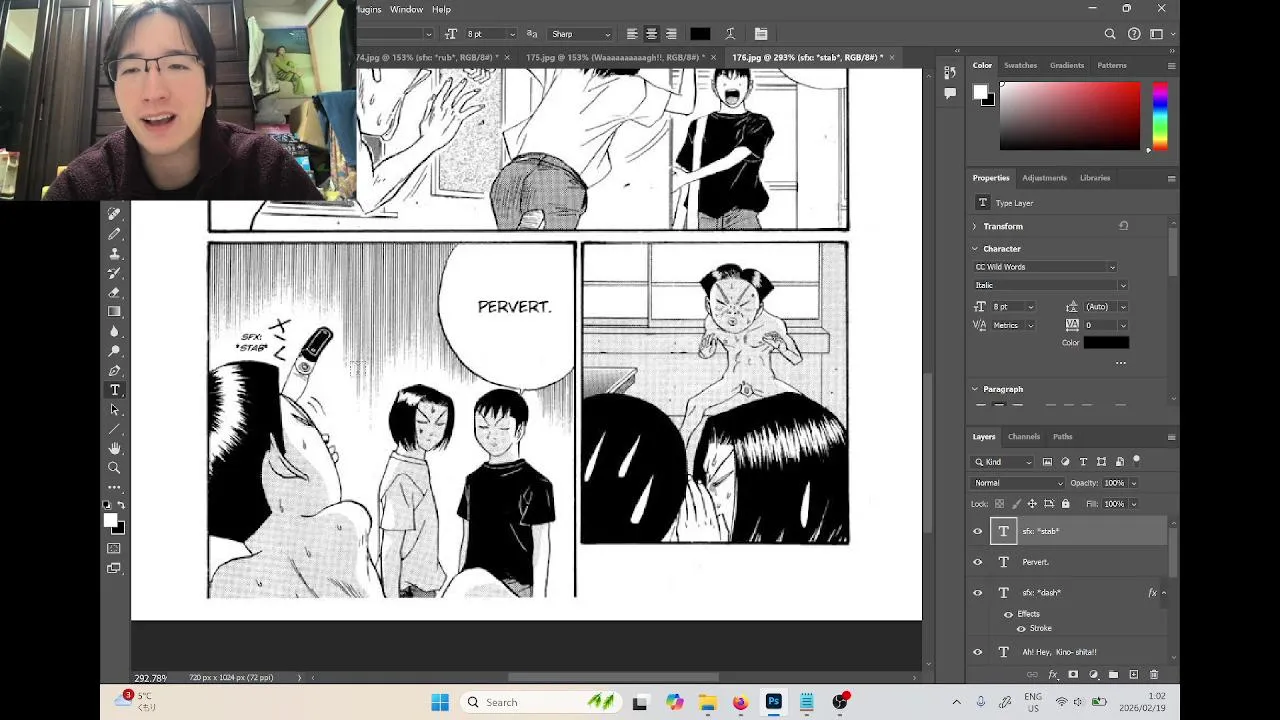
Task: Select the Horizontal Type tool
Action: pos(114,390)
